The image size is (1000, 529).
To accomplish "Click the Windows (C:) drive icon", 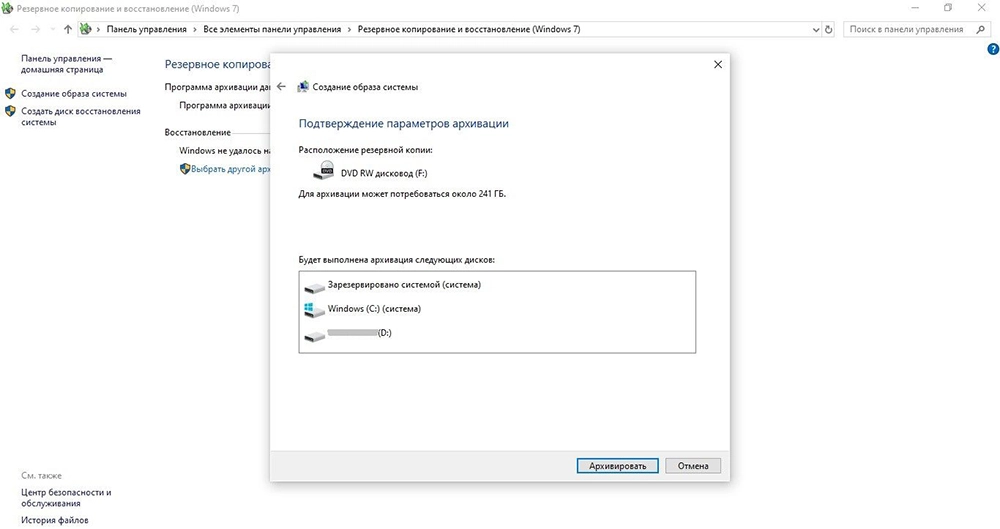I will coord(314,309).
